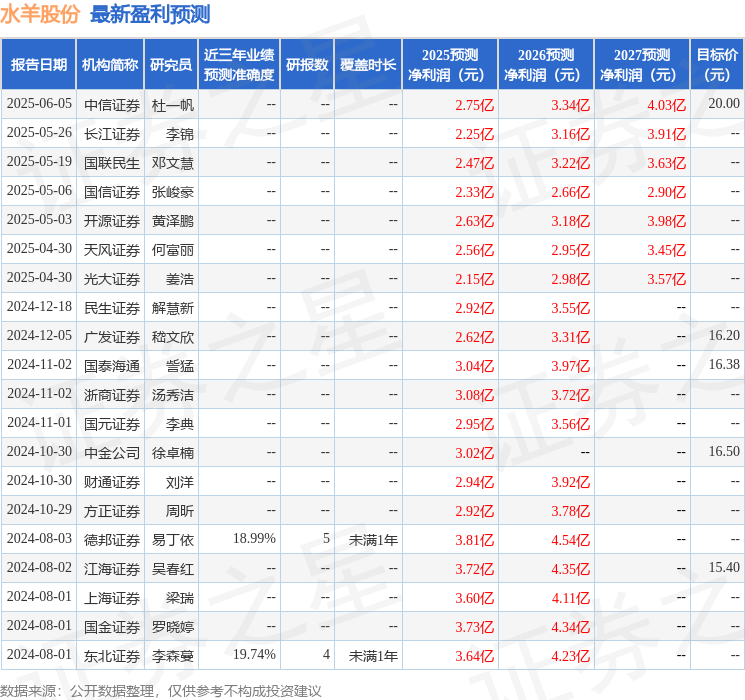Select the 浙商证券 institution cell
This screenshot has height=700, width=745.
pyautogui.click(x=112, y=395)
